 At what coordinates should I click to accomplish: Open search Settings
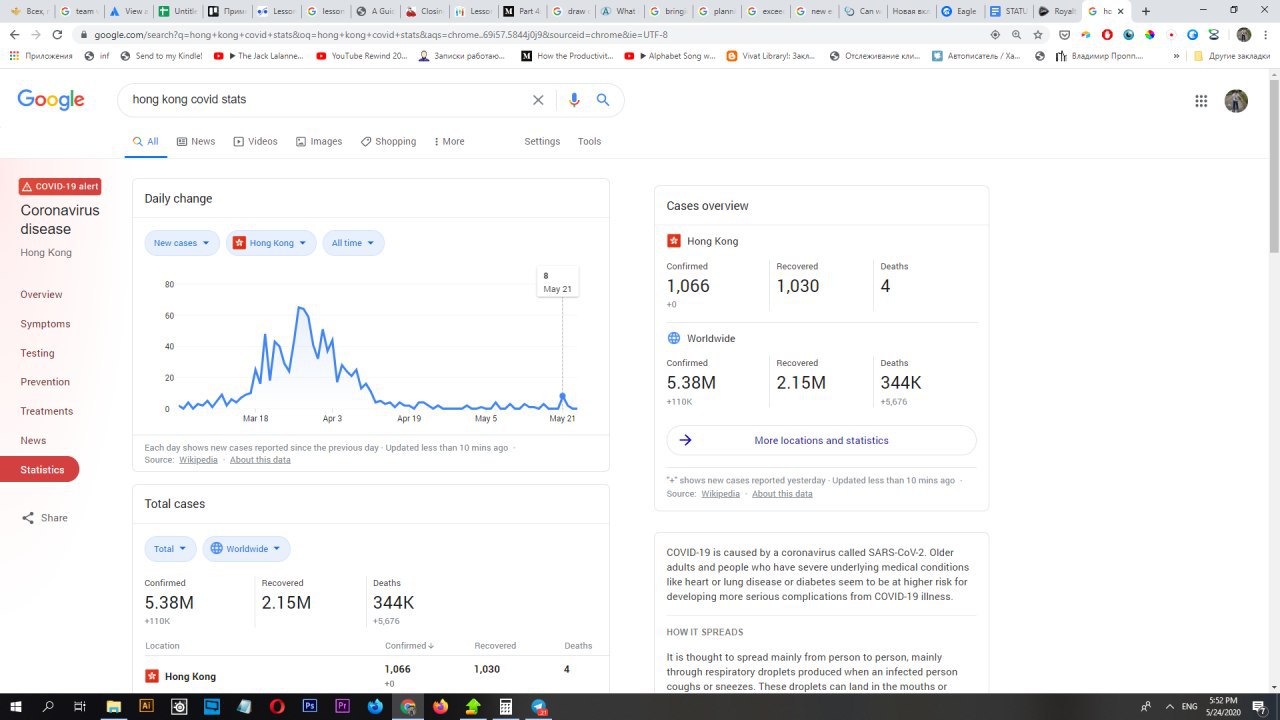[x=542, y=141]
